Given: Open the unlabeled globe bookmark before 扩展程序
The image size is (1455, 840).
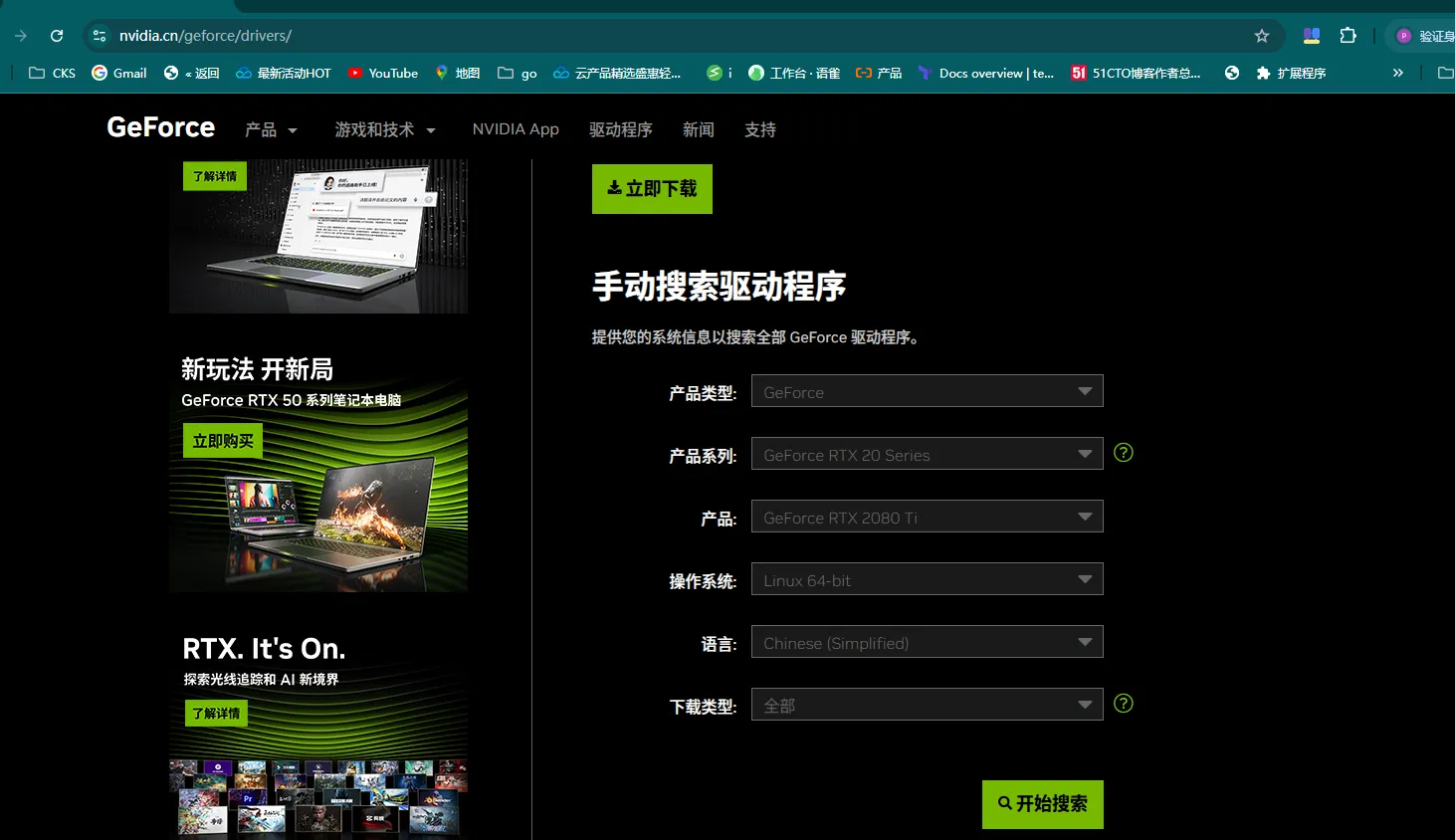Looking at the screenshot, I should tap(1232, 73).
